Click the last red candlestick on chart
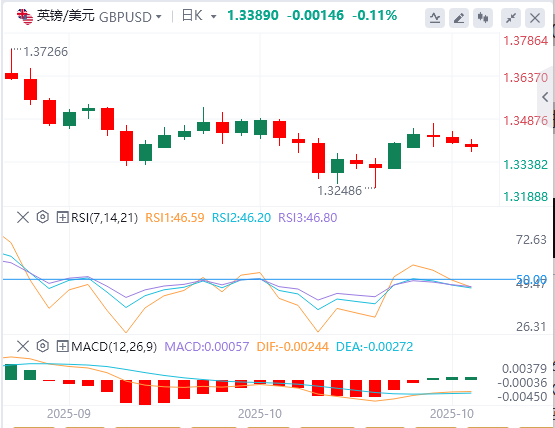Screen dimensions: 555x428 471,145
